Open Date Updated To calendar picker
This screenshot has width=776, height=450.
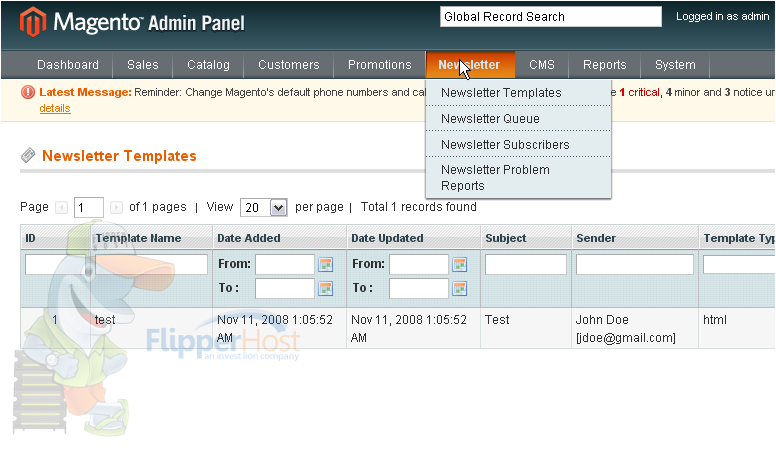(460, 288)
